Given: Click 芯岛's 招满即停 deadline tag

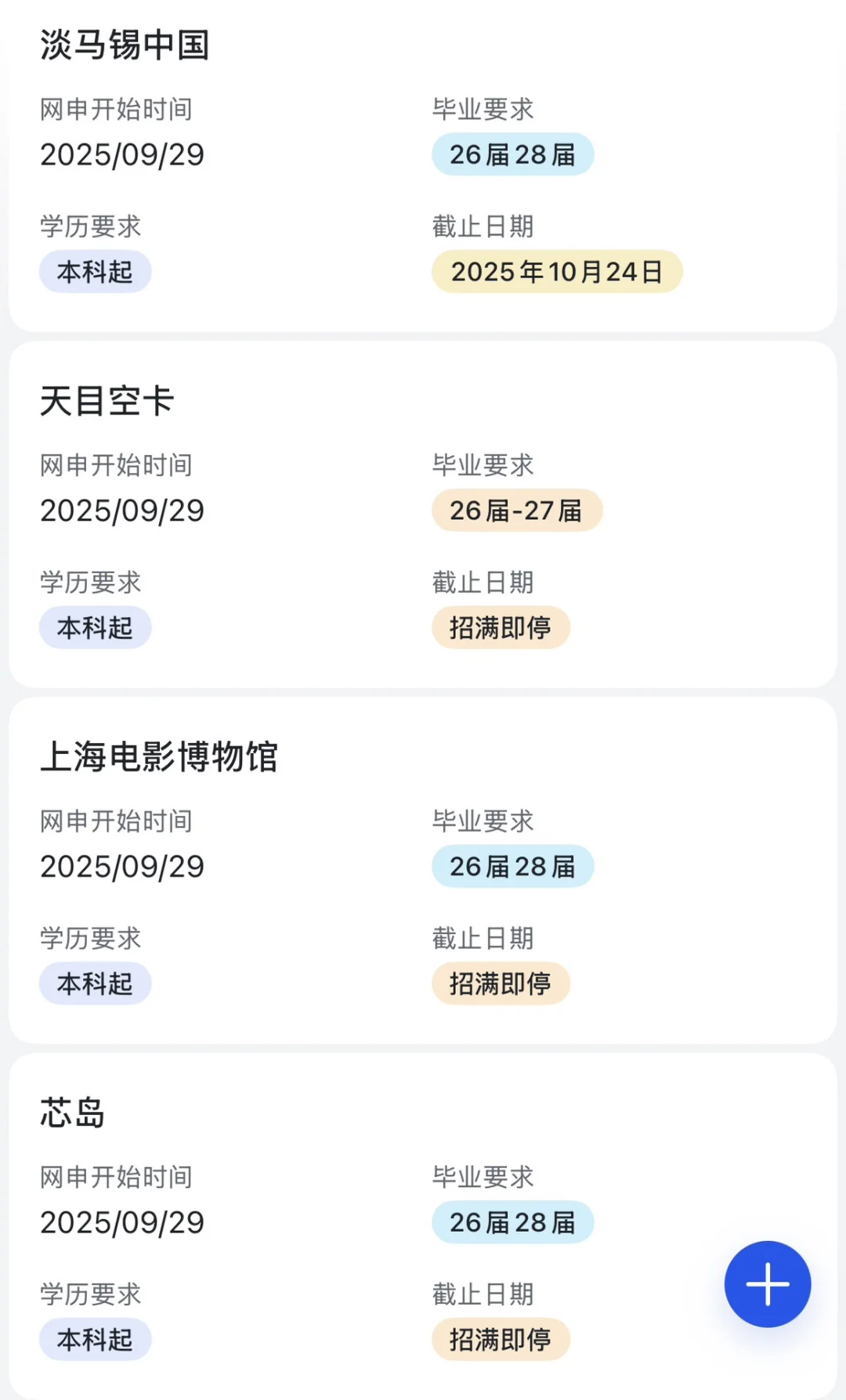Looking at the screenshot, I should 501,1340.
